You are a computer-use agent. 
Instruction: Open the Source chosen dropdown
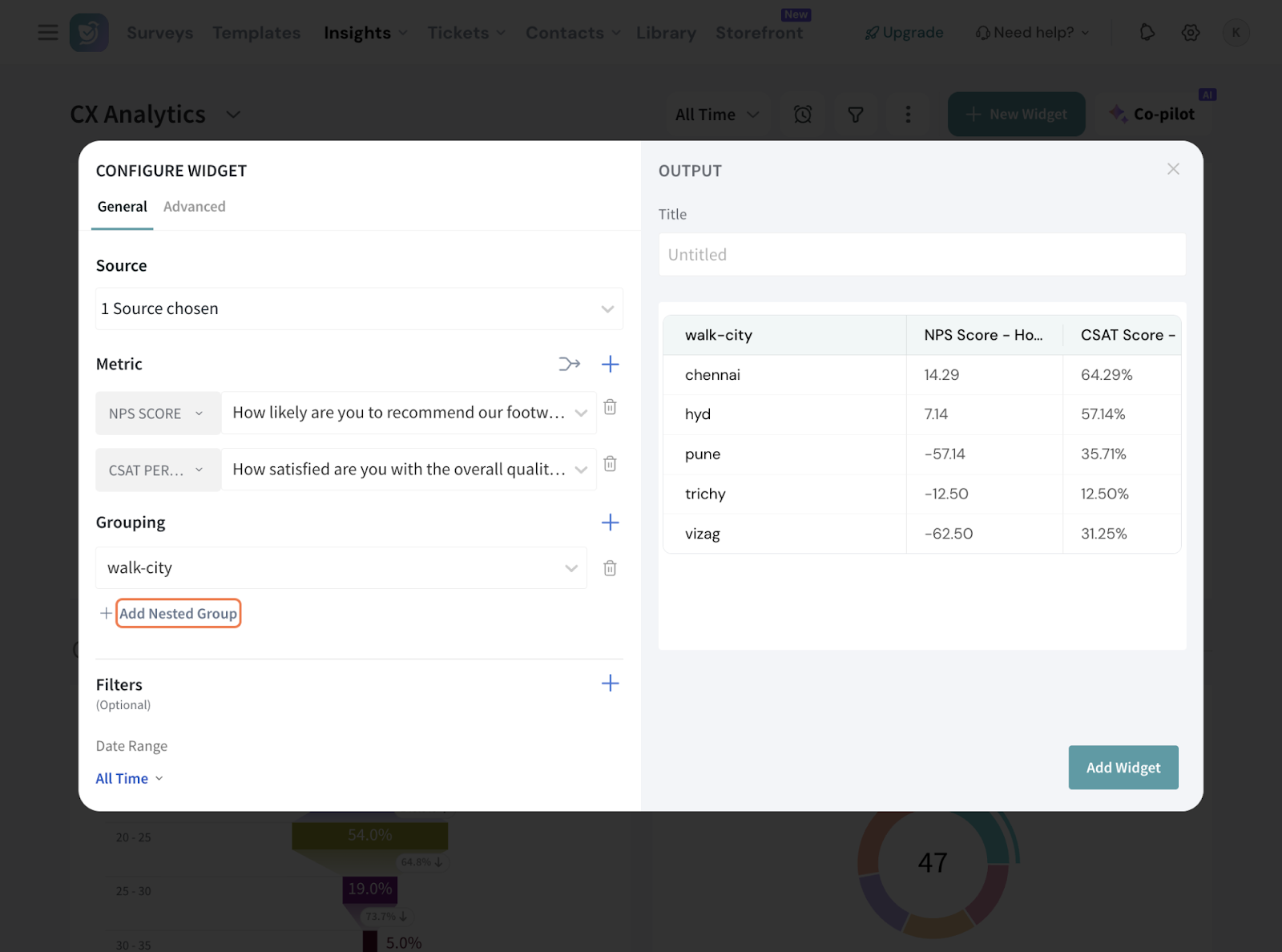pos(358,309)
